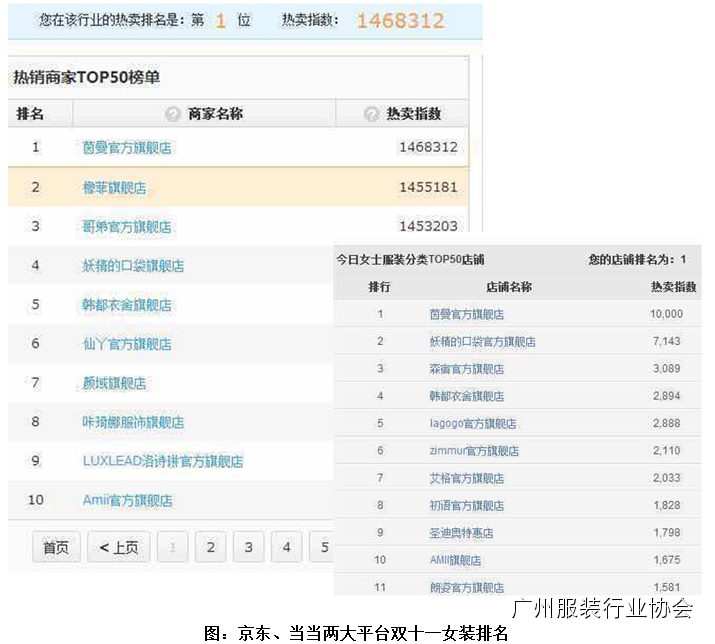Open 艾格官方旗舰店 link
The width and height of the screenshot is (715, 644).
tap(466, 478)
